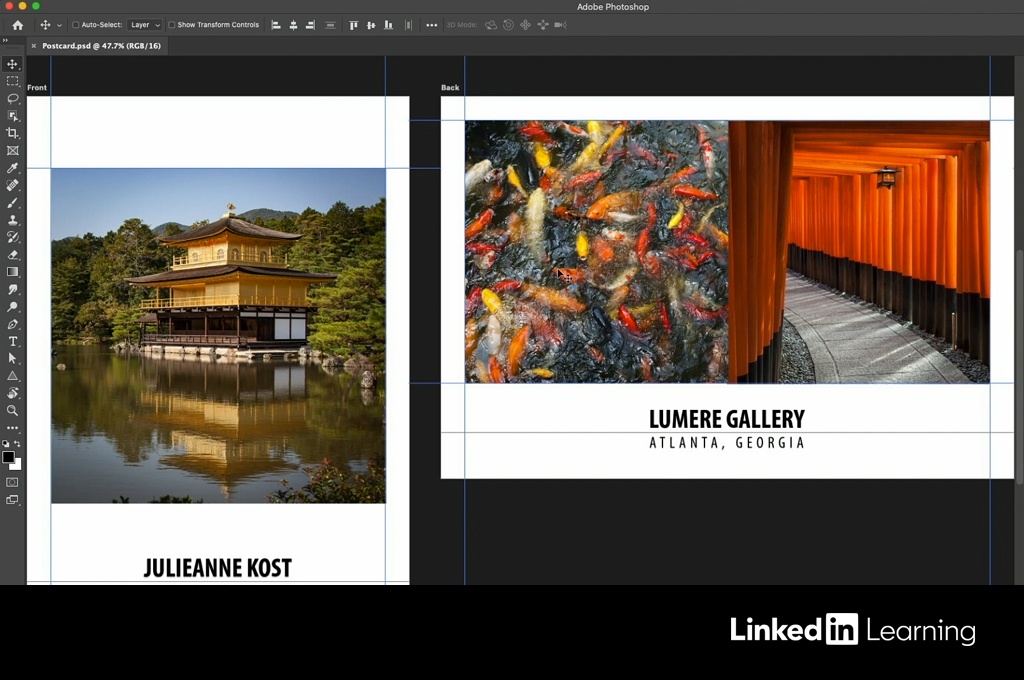1024x680 pixels.
Task: Activate the Pen tool
Action: (x=13, y=324)
